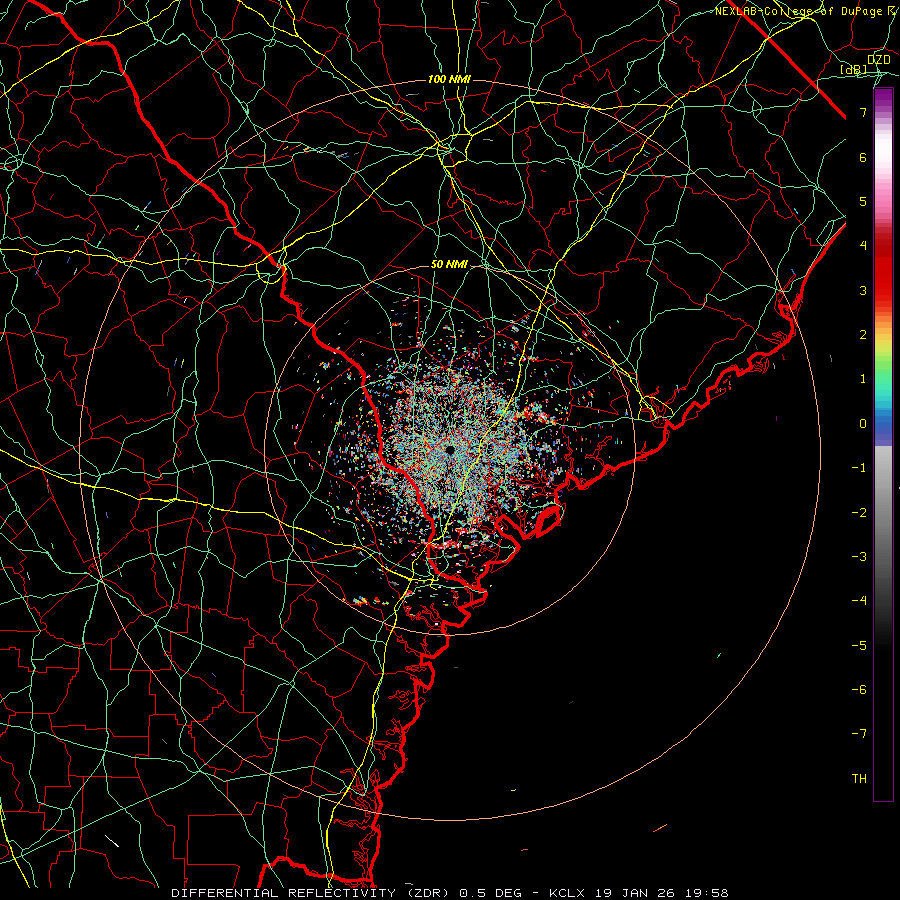This screenshot has height=900, width=900.
Task: Click the 19:58 timestamp in the caption
Action: coord(706,893)
